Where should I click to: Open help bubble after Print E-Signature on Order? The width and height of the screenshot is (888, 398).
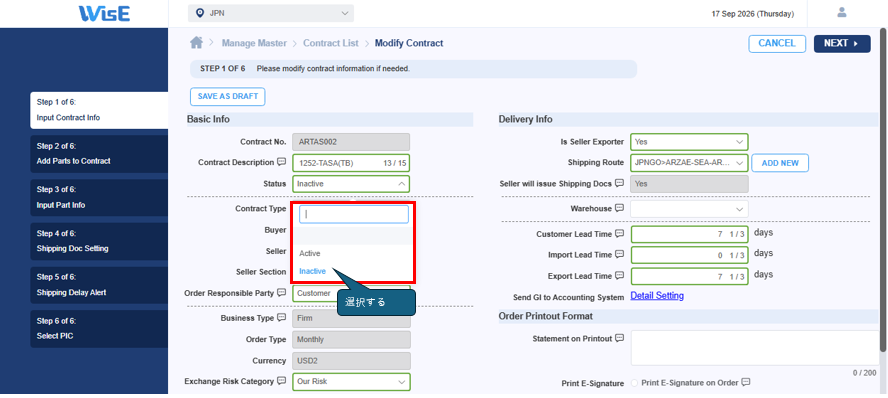tap(746, 382)
